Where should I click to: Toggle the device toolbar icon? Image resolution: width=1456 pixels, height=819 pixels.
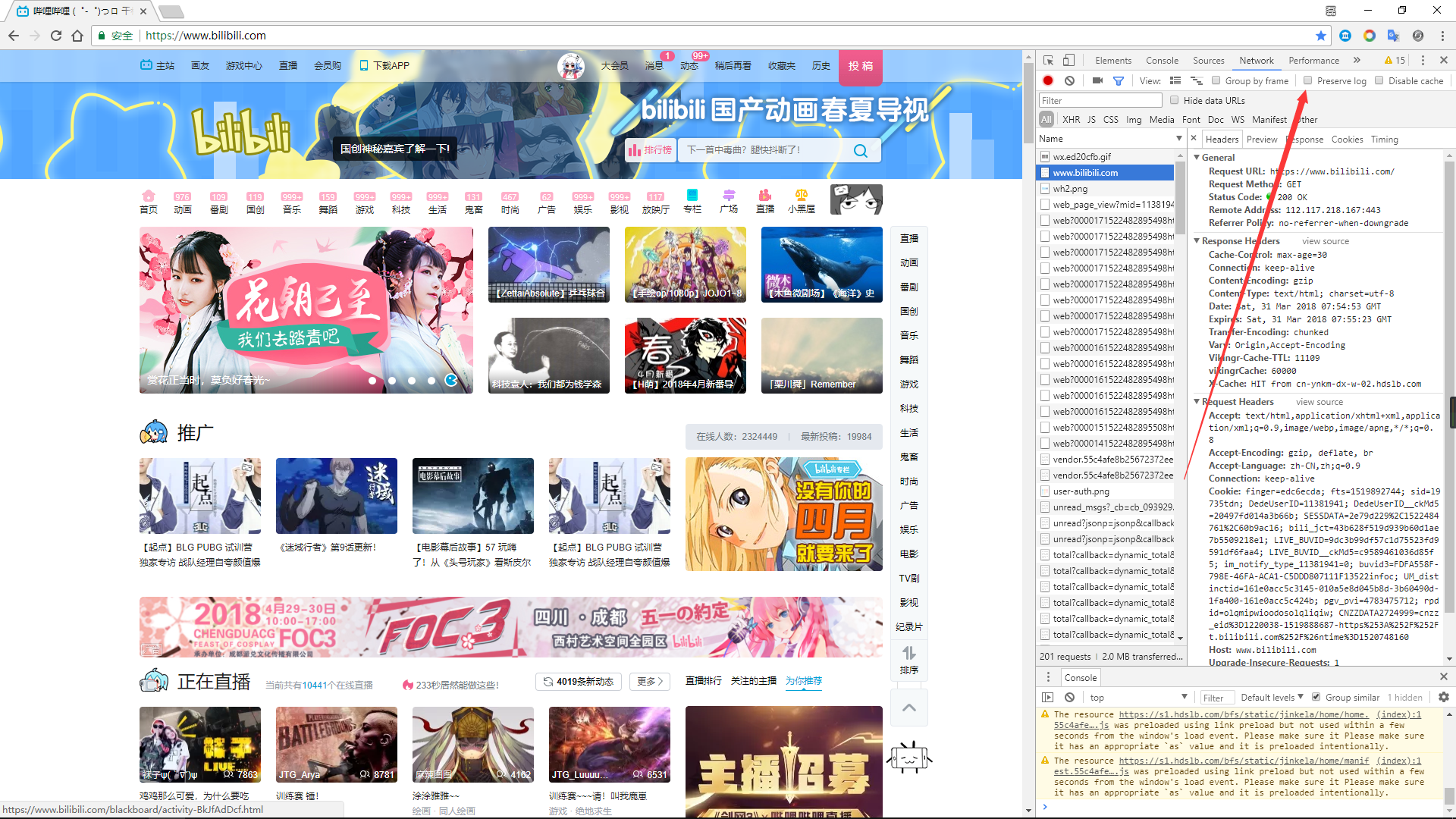(x=1068, y=61)
